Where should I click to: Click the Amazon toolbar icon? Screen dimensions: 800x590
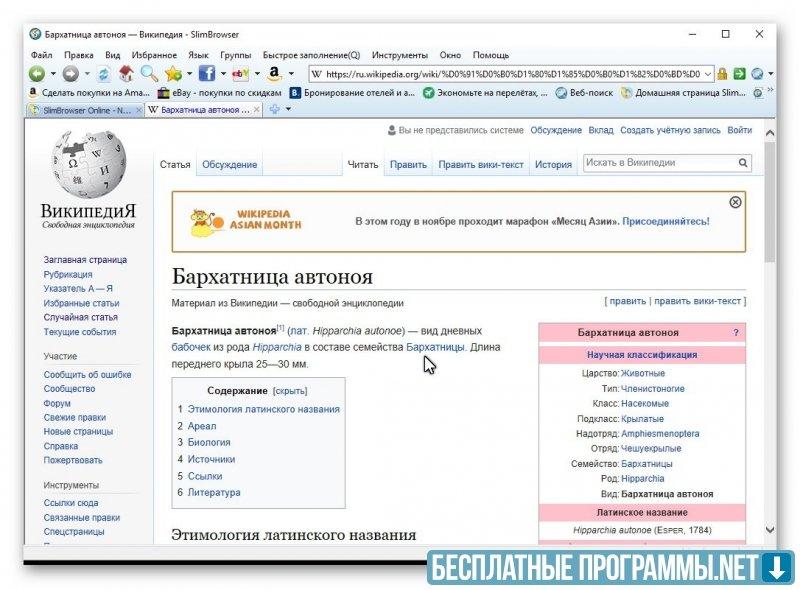click(x=273, y=74)
